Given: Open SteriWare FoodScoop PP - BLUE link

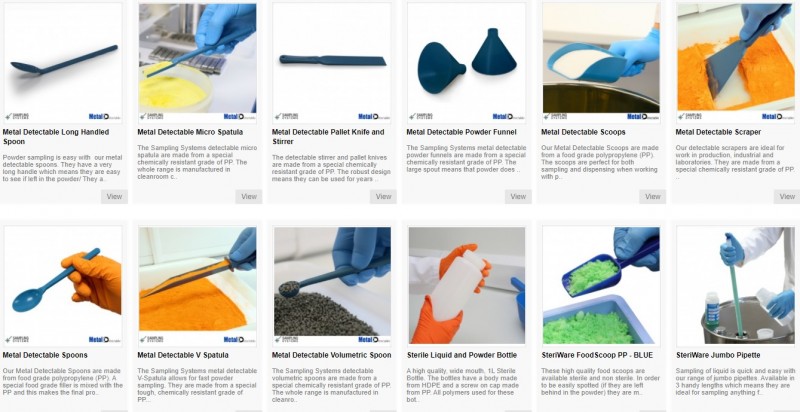Looking at the screenshot, I should (x=597, y=355).
